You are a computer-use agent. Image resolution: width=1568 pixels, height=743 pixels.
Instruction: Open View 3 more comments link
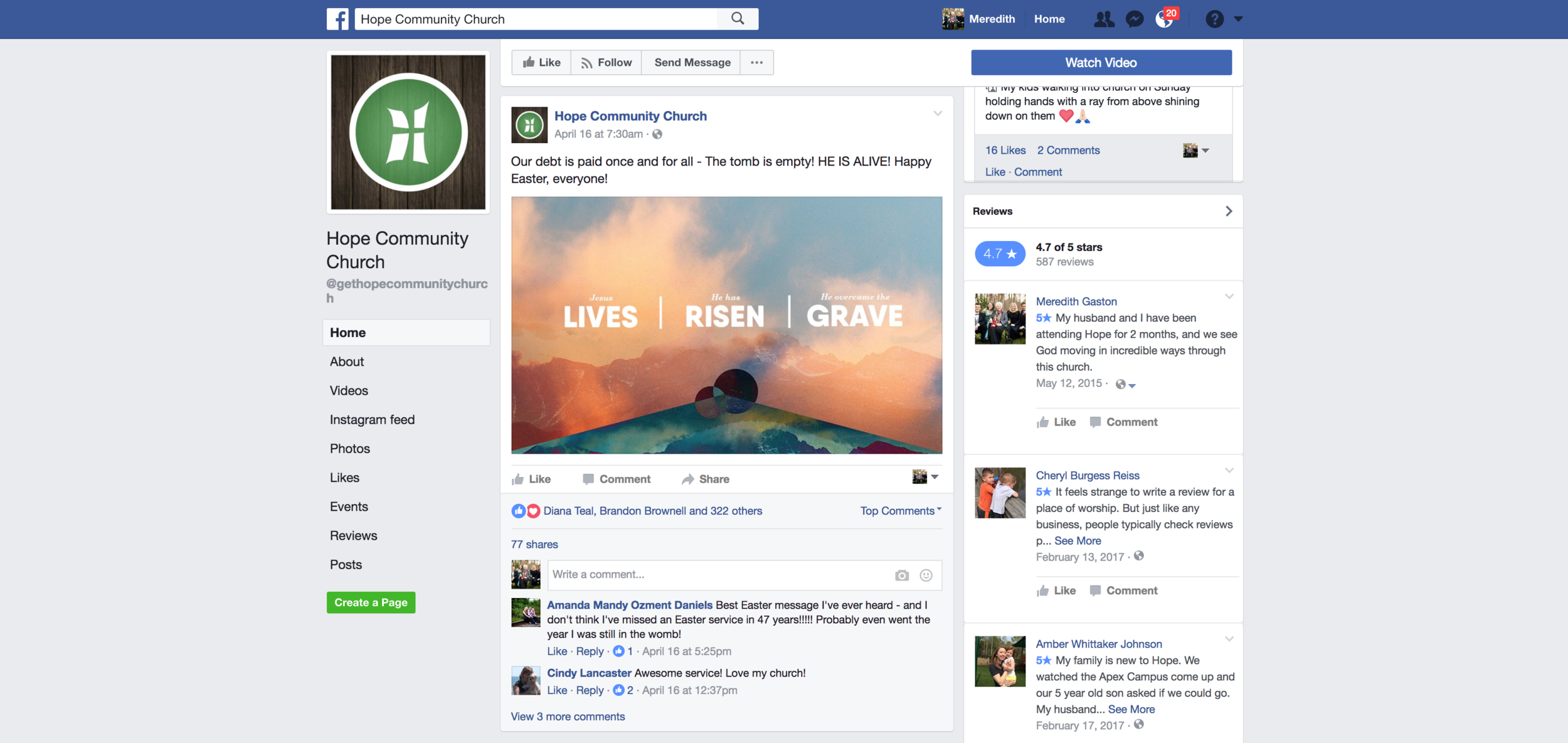tap(568, 717)
